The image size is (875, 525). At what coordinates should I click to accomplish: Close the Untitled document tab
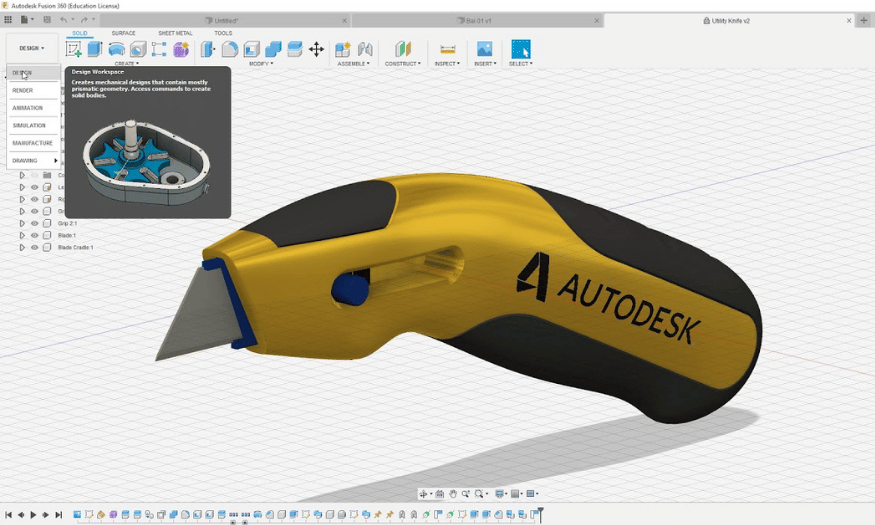pyautogui.click(x=344, y=21)
